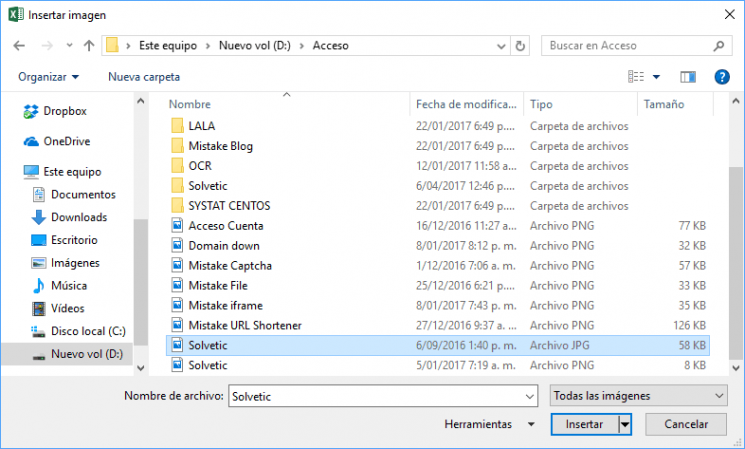Select Dropbox in navigation pane
Image resolution: width=745 pixels, height=449 pixels.
55,111
